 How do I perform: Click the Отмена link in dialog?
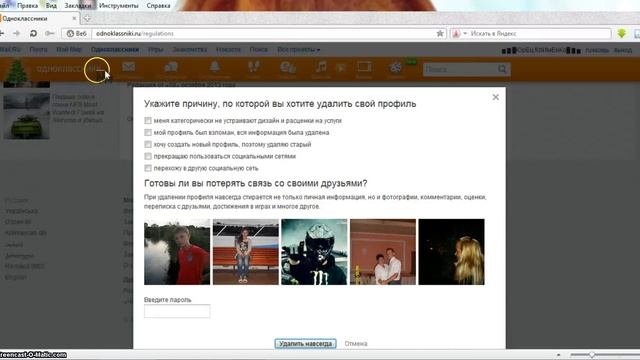point(356,344)
